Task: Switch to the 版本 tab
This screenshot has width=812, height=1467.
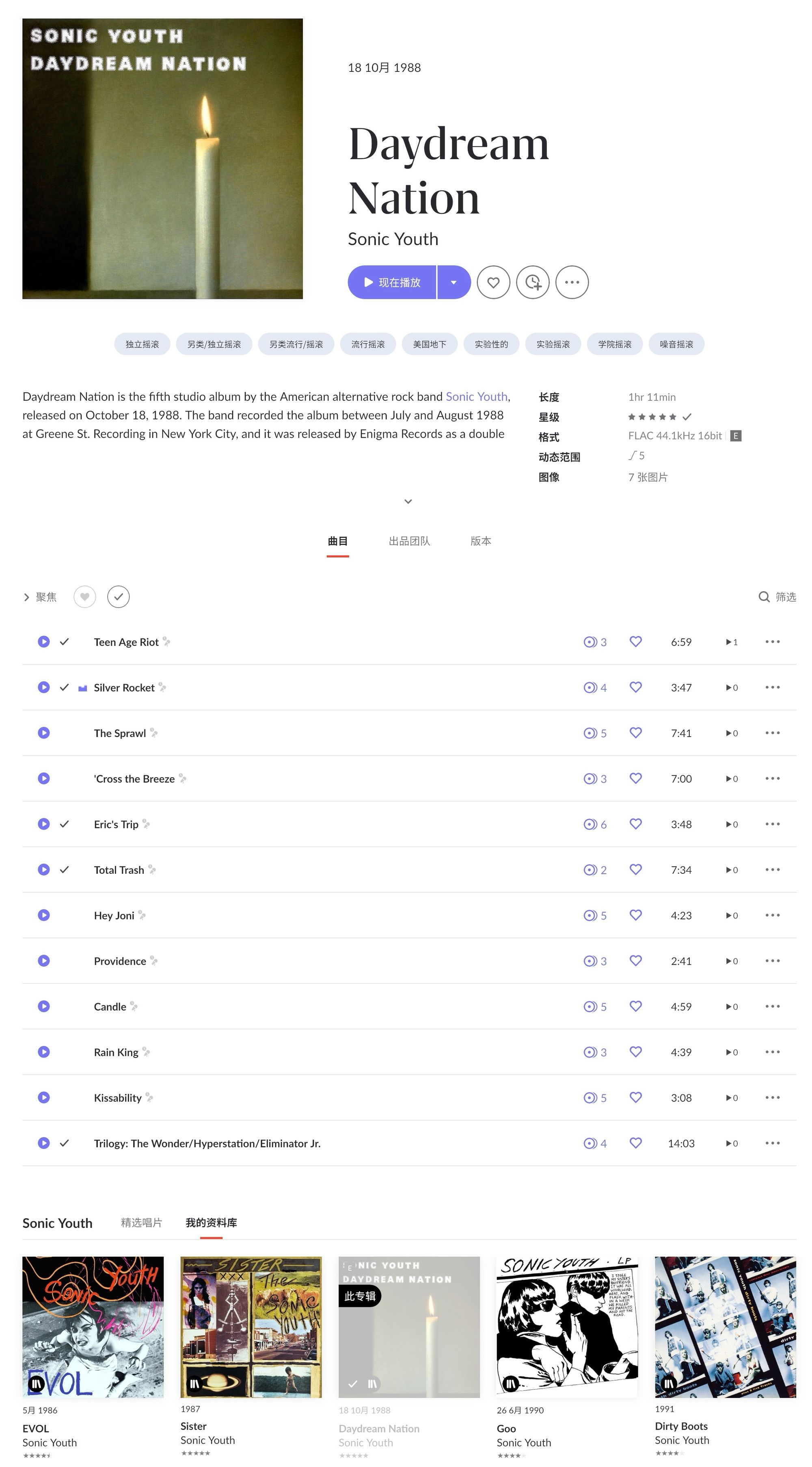Action: coord(481,541)
